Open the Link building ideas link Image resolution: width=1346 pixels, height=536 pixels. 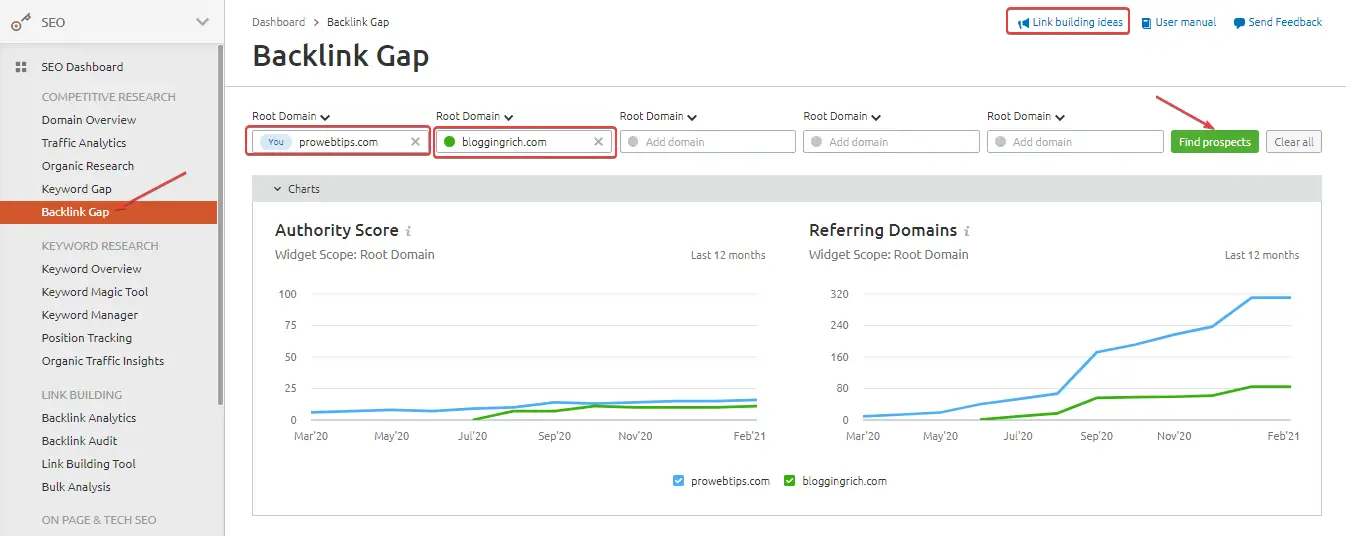pyautogui.click(x=1078, y=22)
